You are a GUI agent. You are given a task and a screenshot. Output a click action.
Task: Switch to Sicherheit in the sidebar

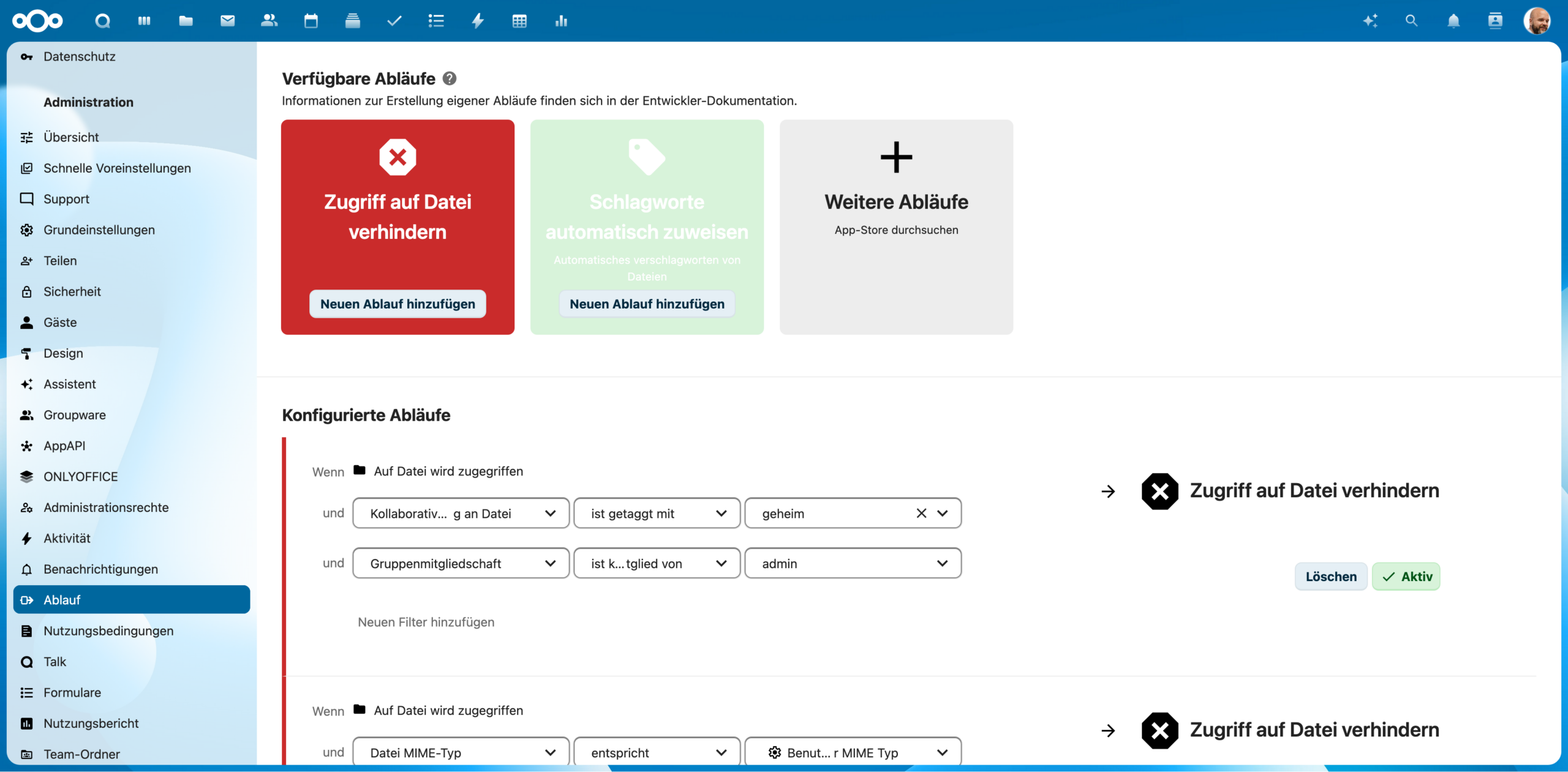pyautogui.click(x=72, y=291)
